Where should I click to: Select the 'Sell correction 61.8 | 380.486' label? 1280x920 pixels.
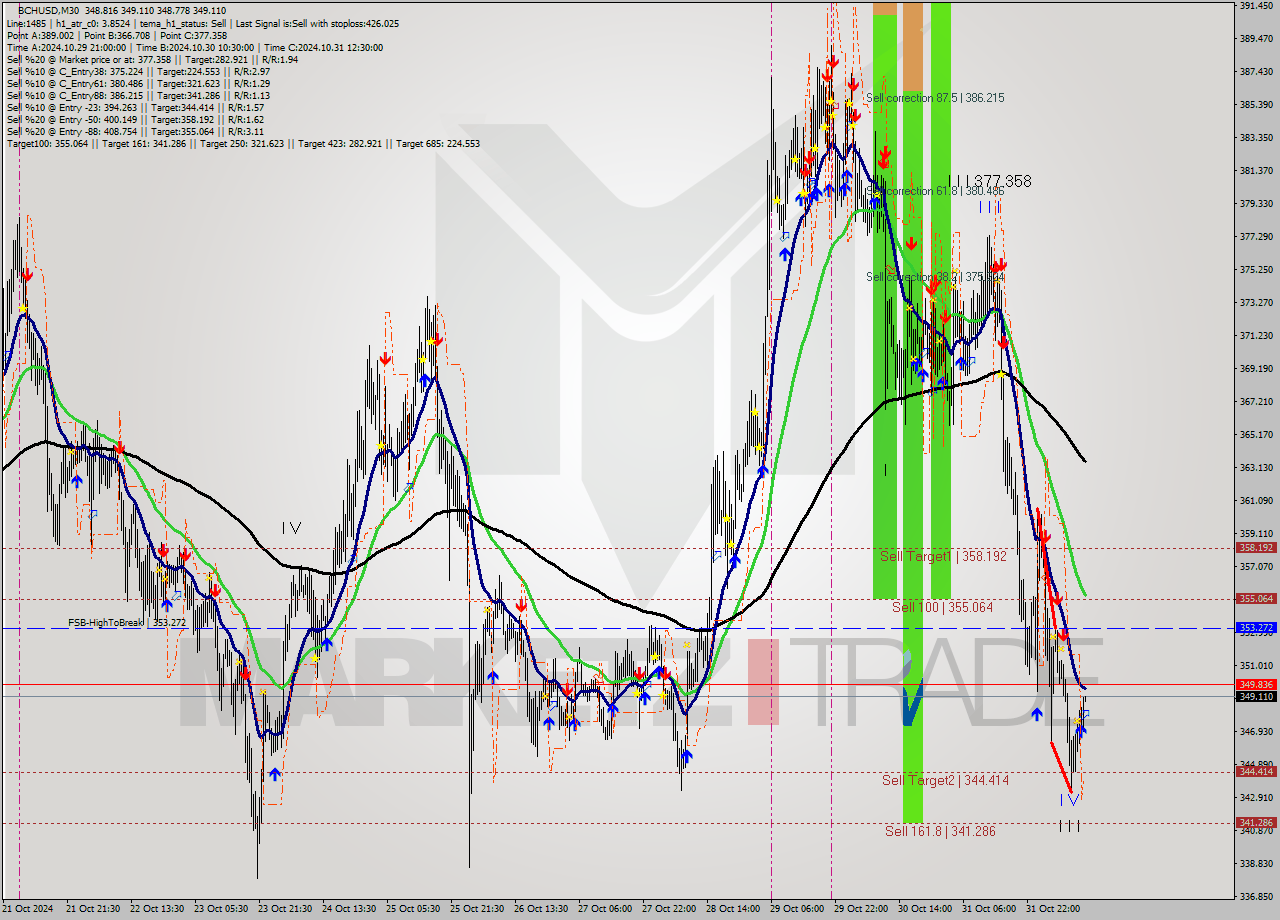[x=935, y=191]
